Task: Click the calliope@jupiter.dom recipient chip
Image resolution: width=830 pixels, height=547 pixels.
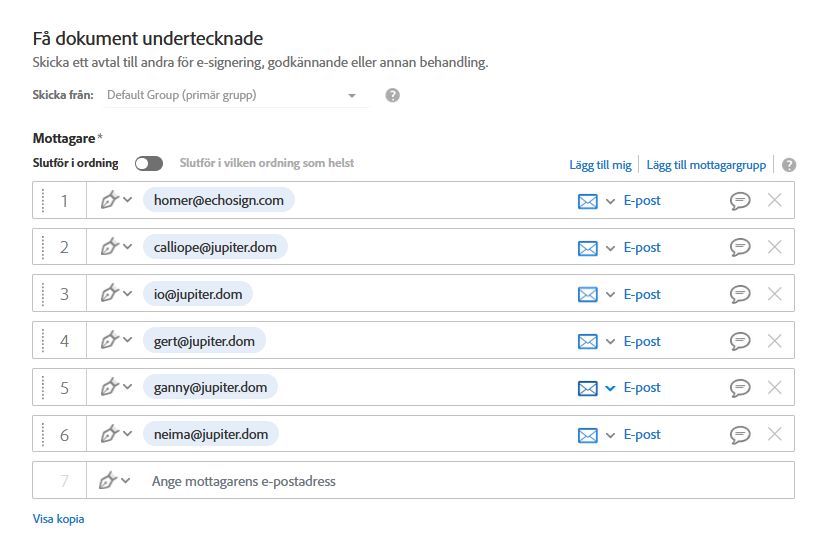Action: 215,247
